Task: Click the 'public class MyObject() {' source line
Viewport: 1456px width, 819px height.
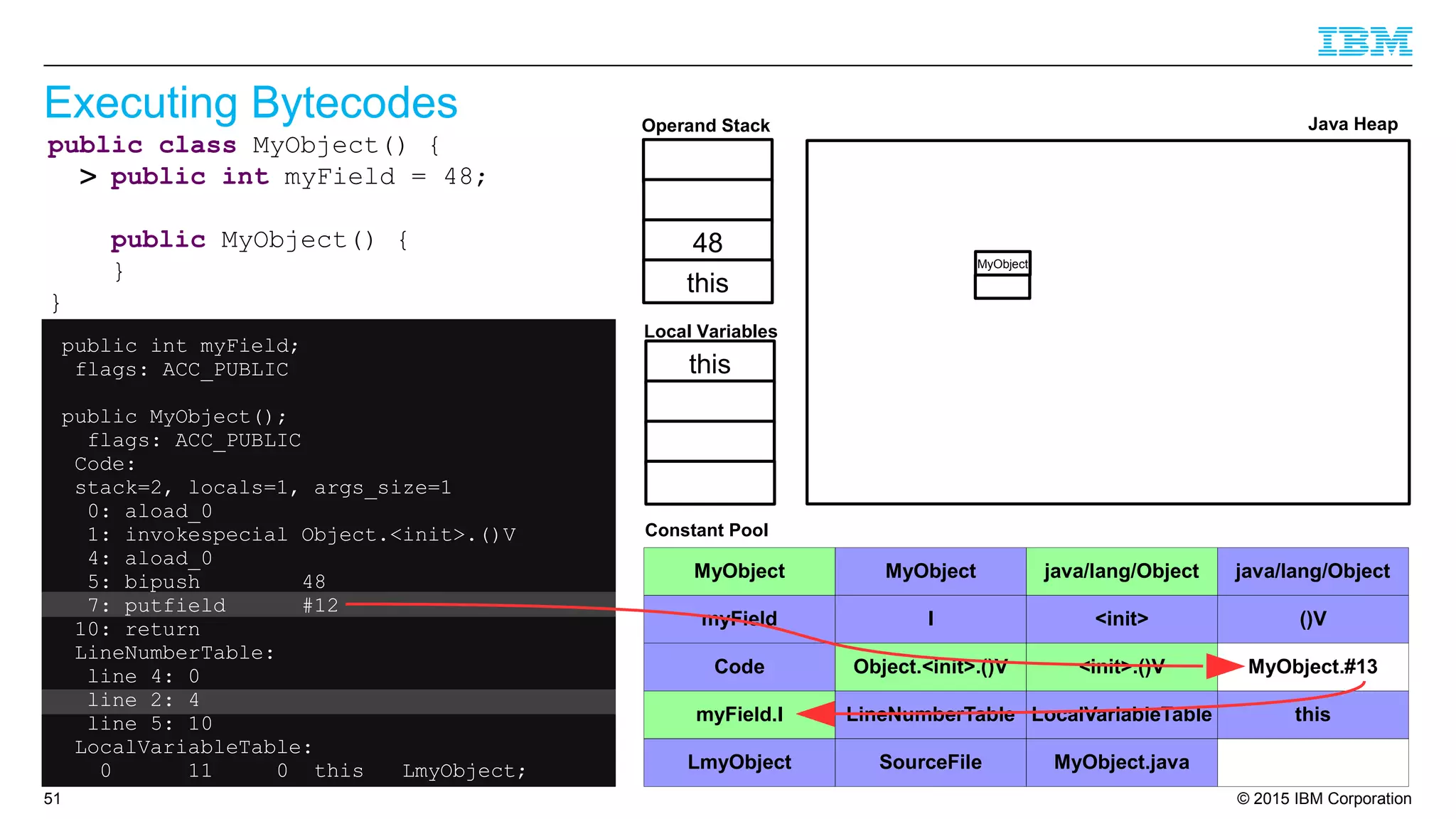Action: 245,145
